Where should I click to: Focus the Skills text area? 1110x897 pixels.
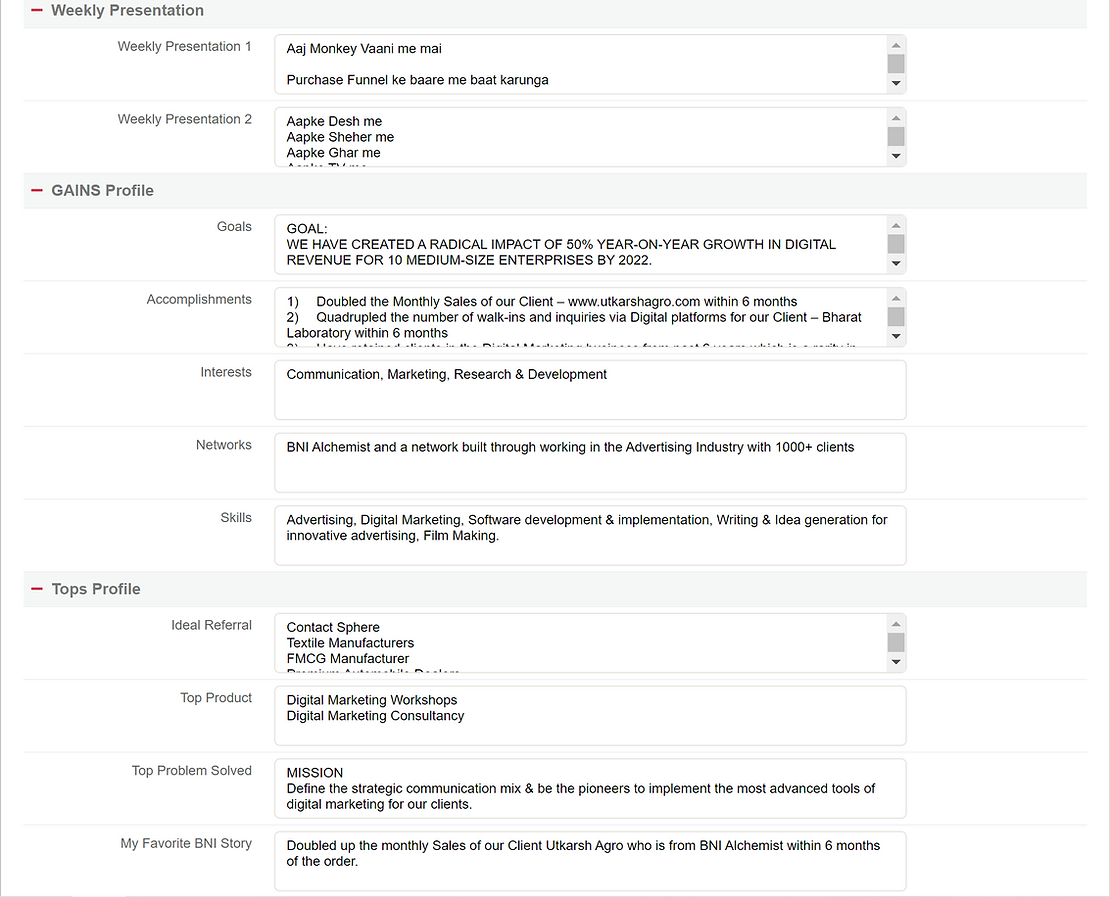[590, 536]
